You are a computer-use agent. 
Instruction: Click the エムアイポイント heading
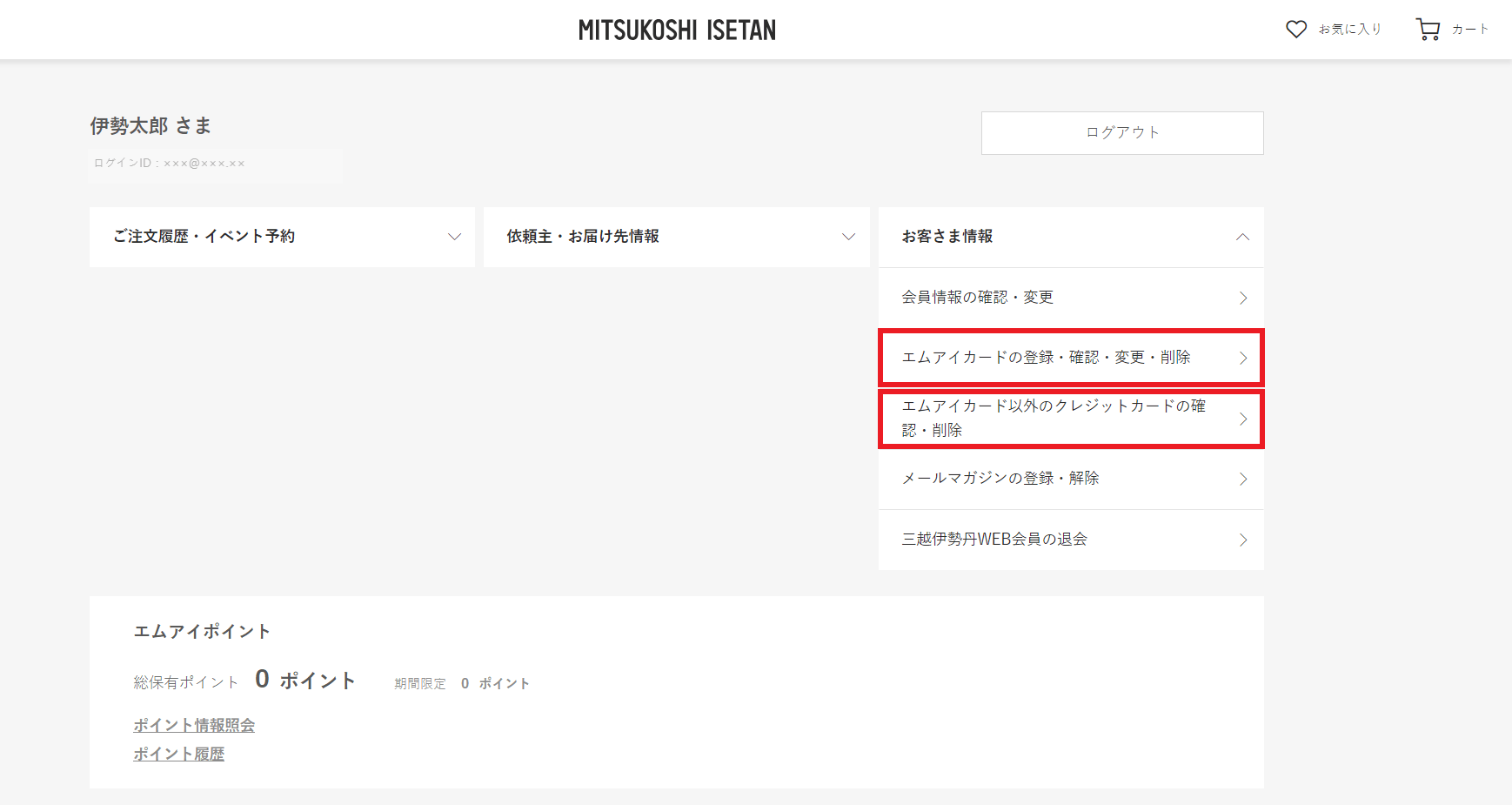(202, 631)
